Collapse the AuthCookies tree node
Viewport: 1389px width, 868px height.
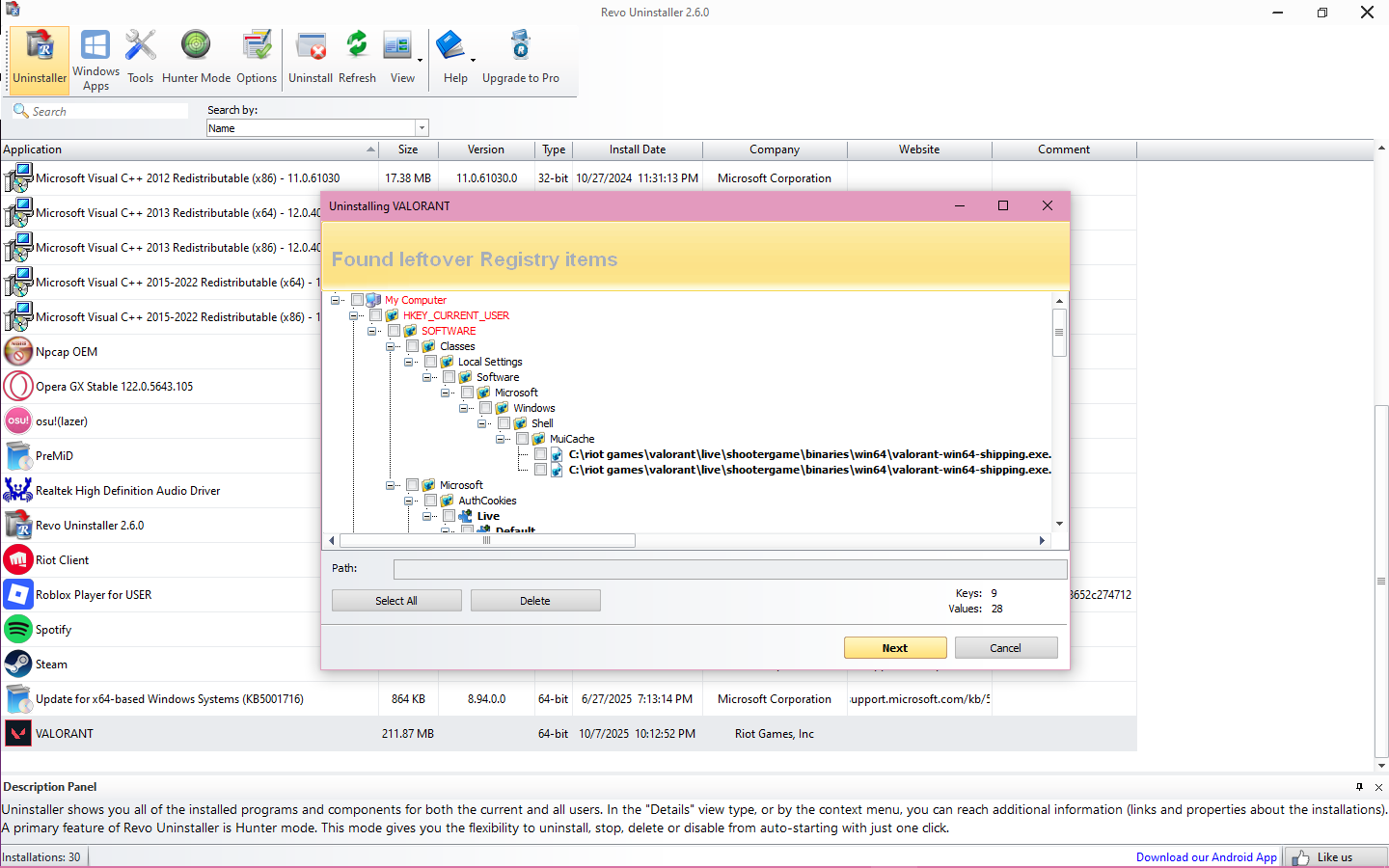pyautogui.click(x=408, y=501)
